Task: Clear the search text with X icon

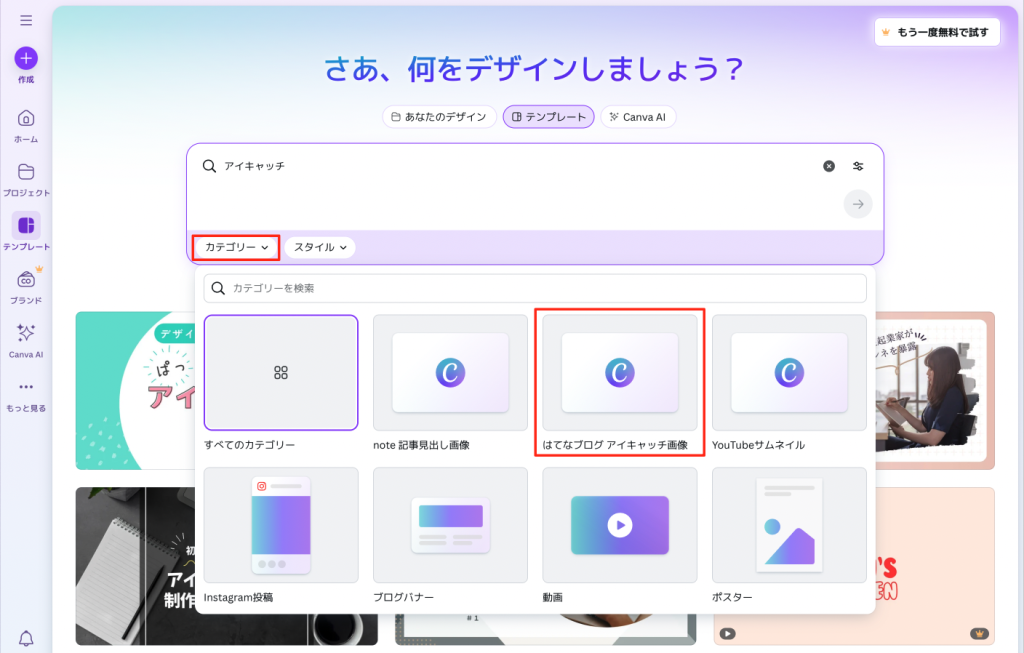Action: coord(828,166)
